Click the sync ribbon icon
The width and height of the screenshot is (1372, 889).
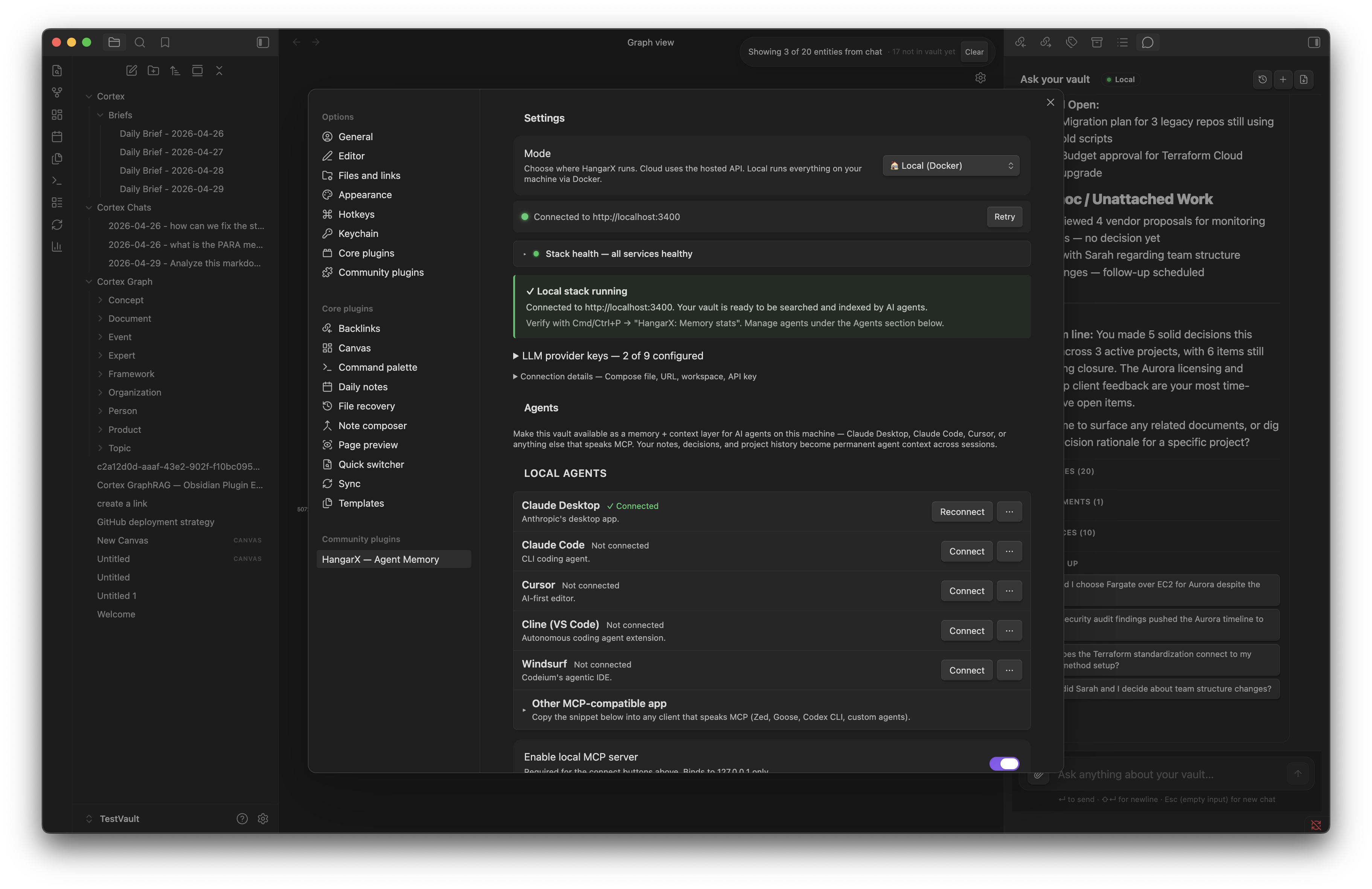click(57, 225)
